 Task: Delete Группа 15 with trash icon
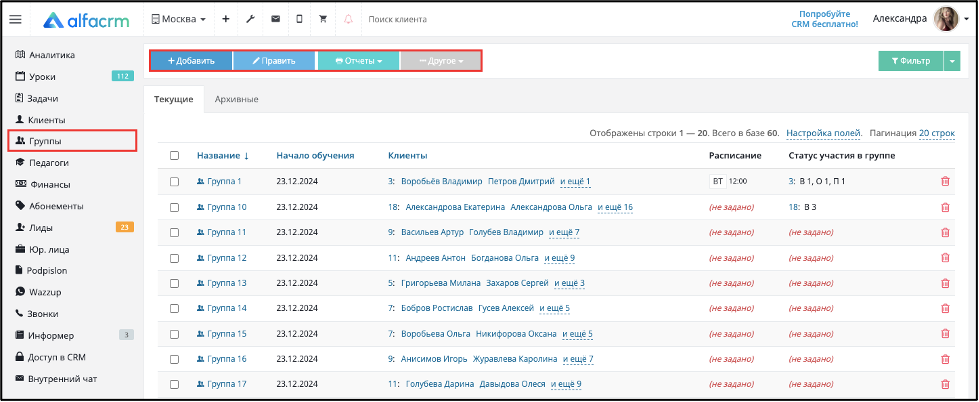click(945, 334)
